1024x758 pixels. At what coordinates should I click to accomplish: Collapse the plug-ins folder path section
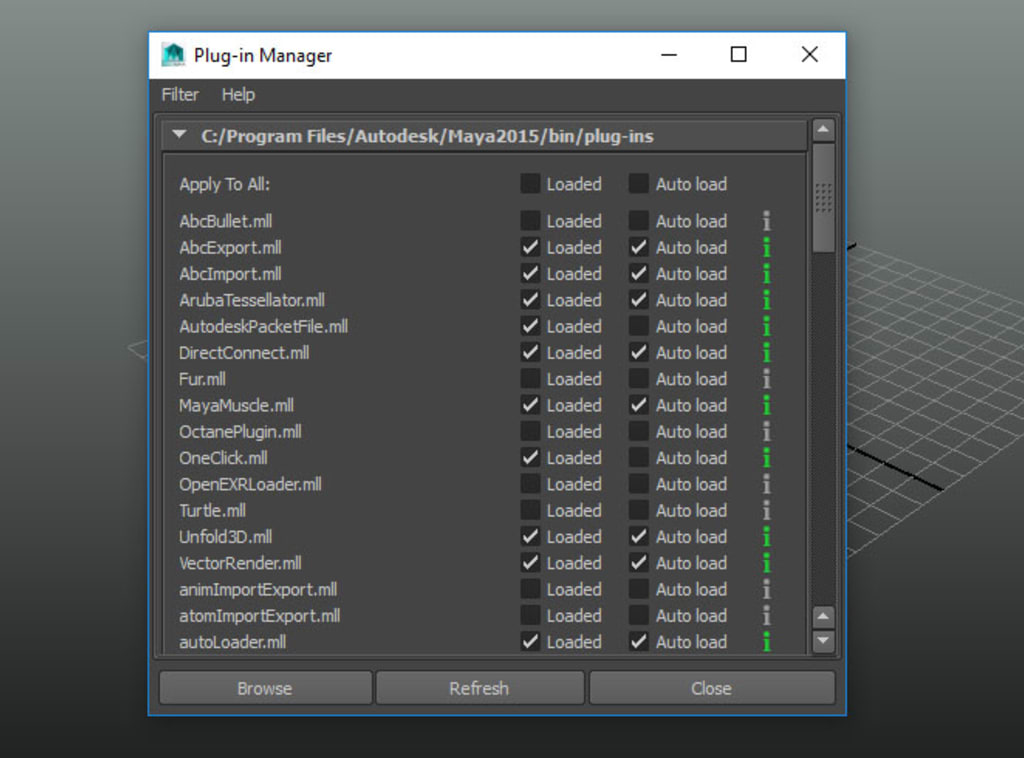(x=179, y=135)
